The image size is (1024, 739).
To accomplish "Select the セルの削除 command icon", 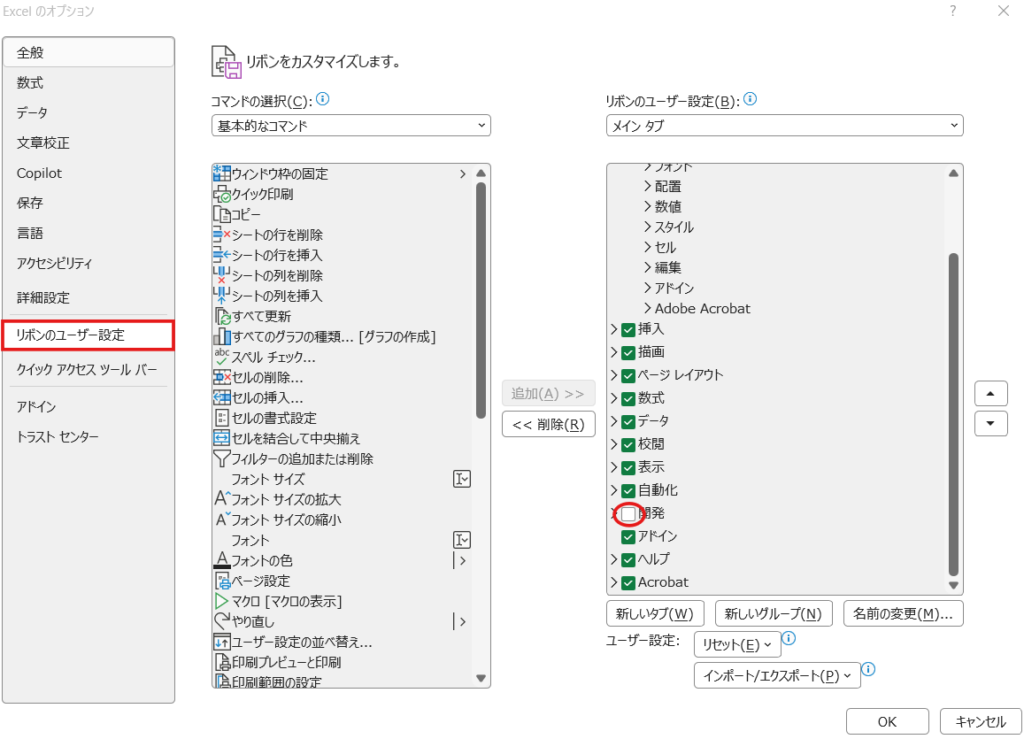I will [x=222, y=377].
